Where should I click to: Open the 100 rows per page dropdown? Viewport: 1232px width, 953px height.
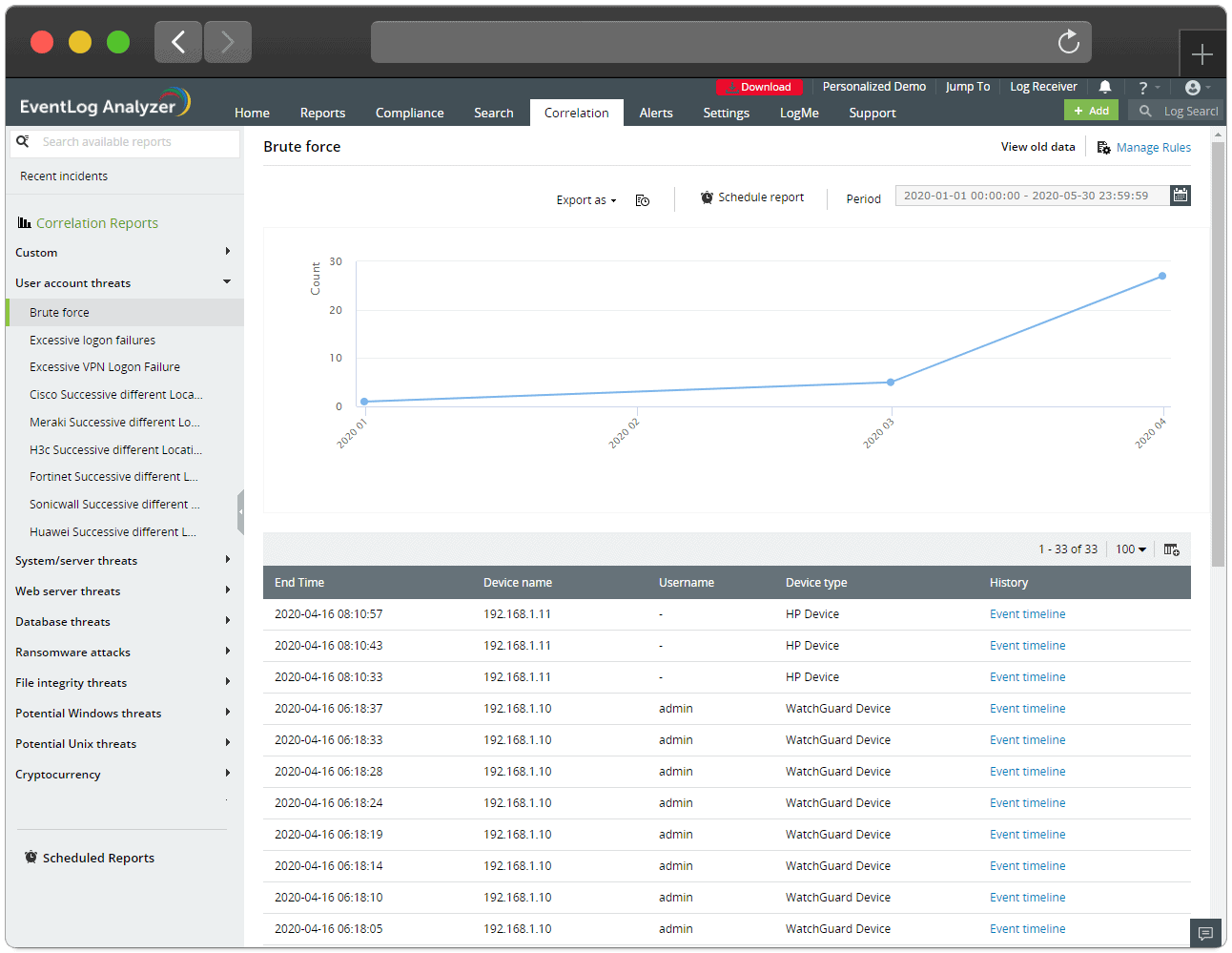click(x=1131, y=549)
